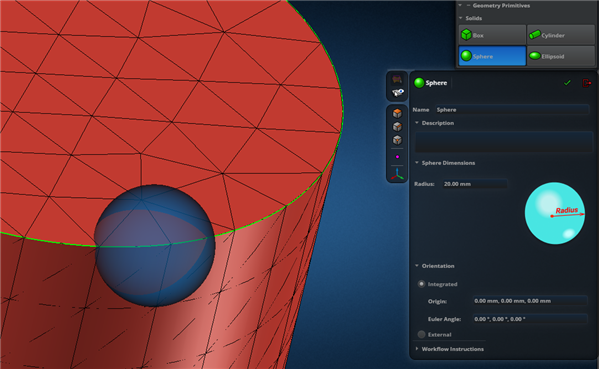The height and width of the screenshot is (369, 599).
Task: Collapse the Sphere Dimensions section
Action: pos(417,163)
